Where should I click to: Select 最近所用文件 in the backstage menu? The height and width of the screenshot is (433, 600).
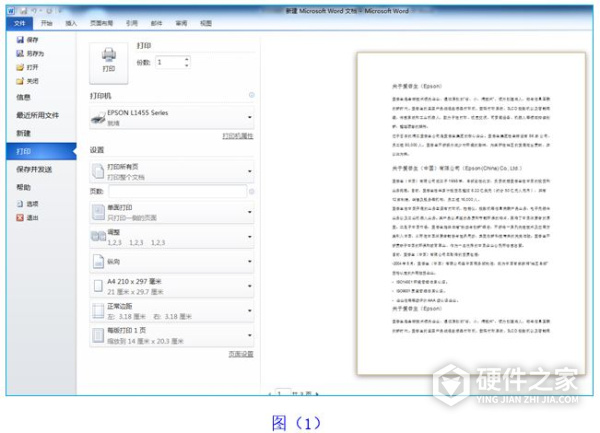point(38,115)
